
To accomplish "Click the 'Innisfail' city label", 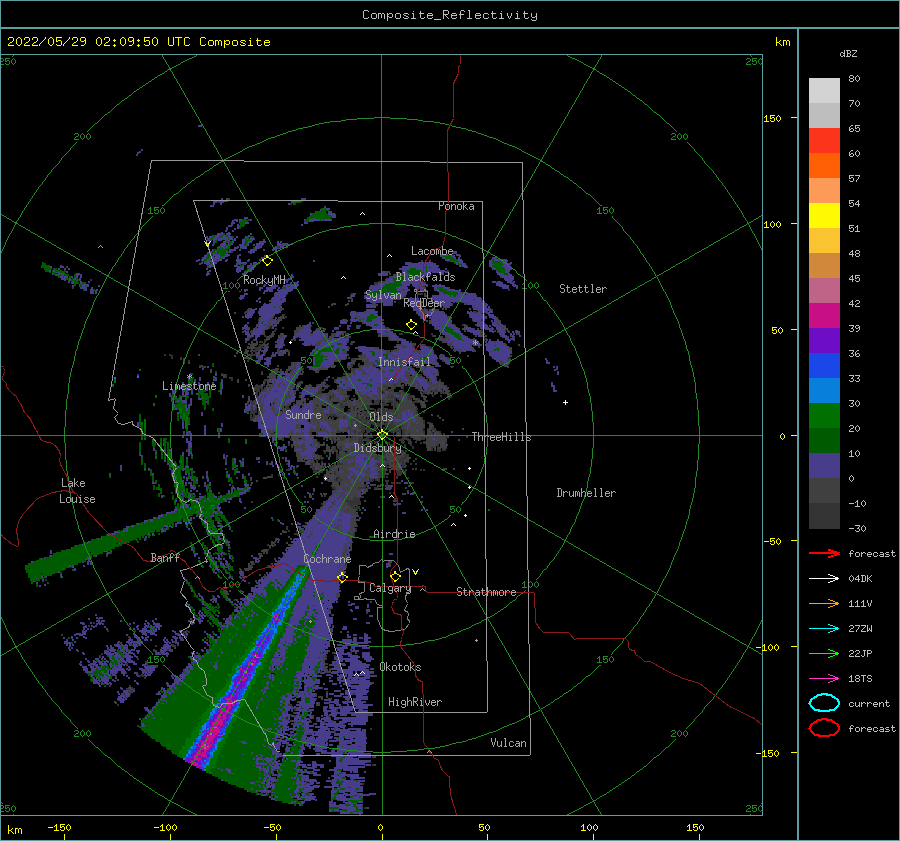I will pos(404,362).
